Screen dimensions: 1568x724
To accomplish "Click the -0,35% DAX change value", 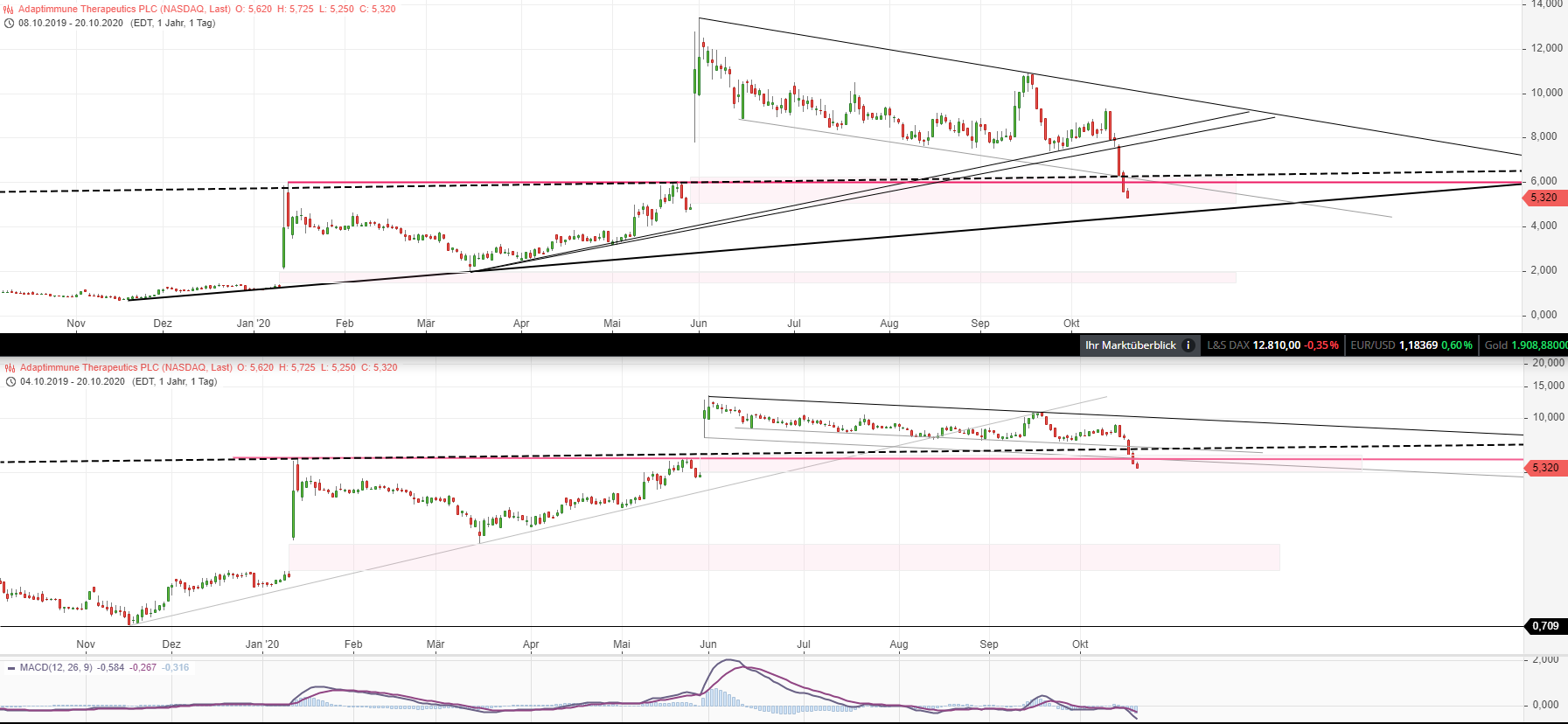I will tap(1321, 345).
